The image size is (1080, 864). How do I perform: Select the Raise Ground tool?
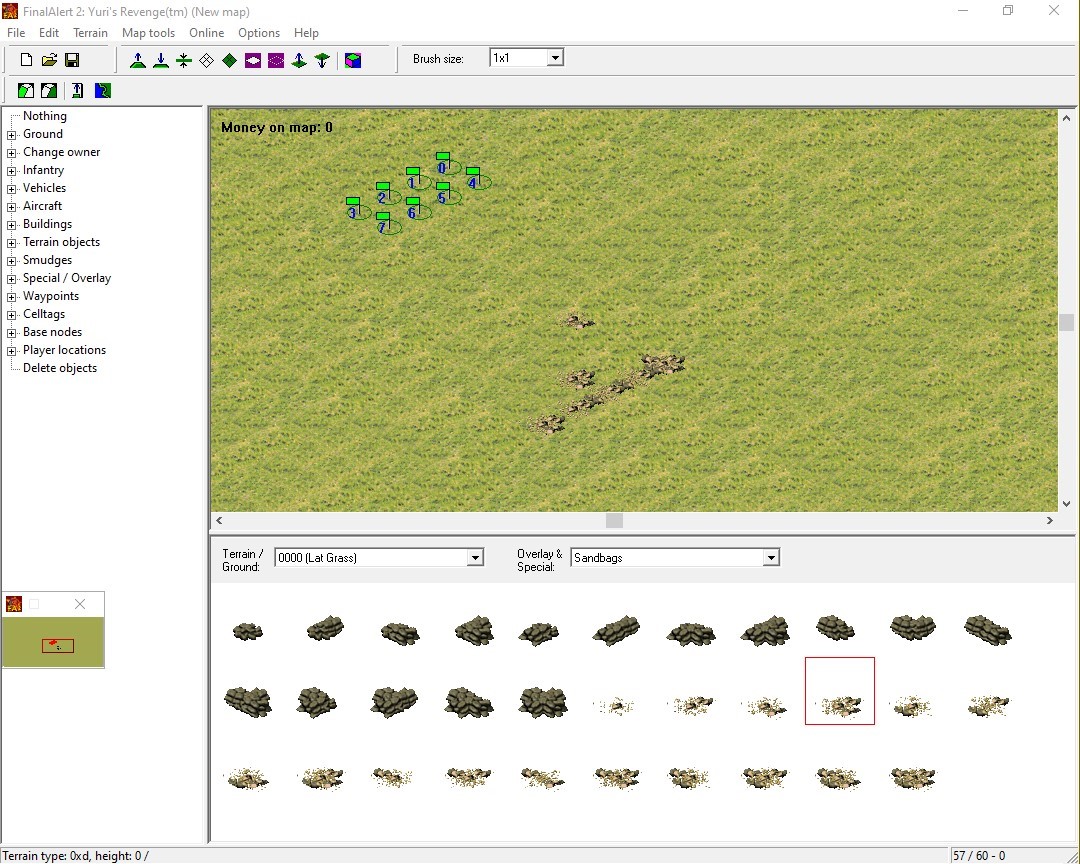click(x=138, y=61)
